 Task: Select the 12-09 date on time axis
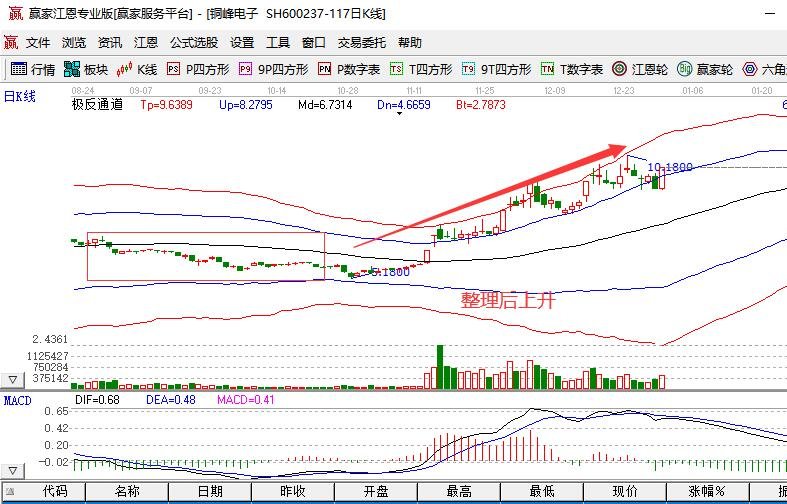point(555,91)
